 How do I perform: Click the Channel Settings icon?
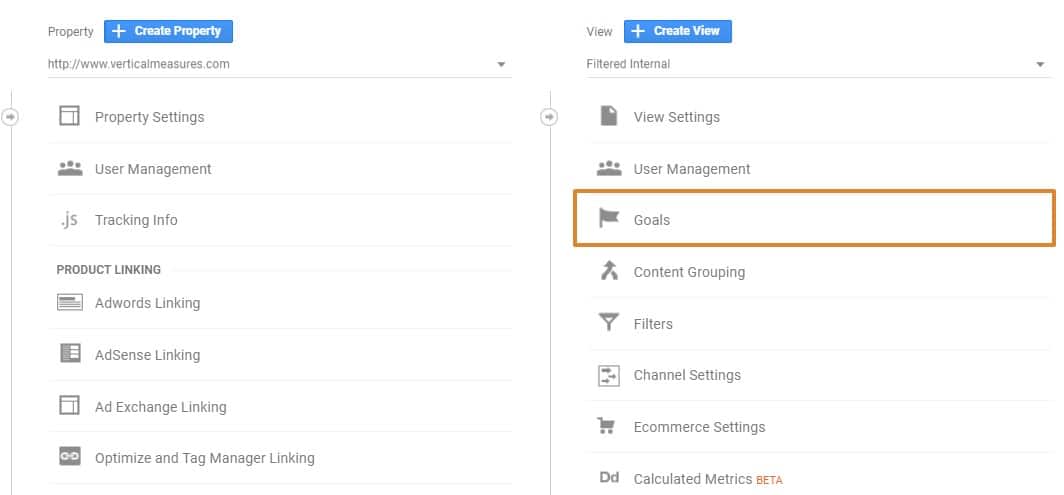[x=608, y=375]
